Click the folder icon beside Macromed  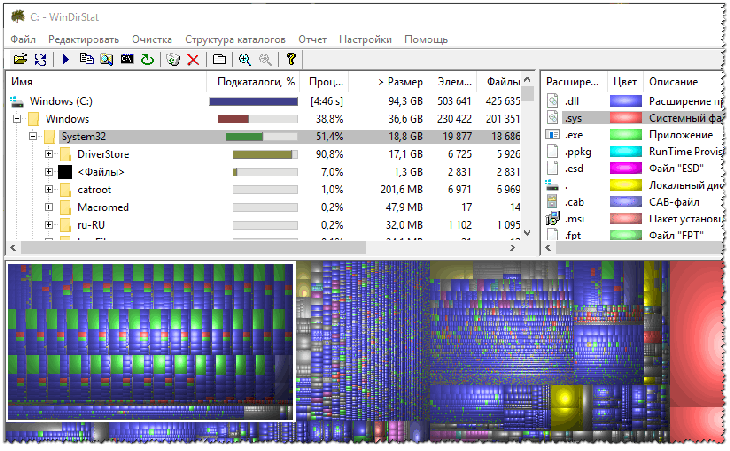(65, 207)
